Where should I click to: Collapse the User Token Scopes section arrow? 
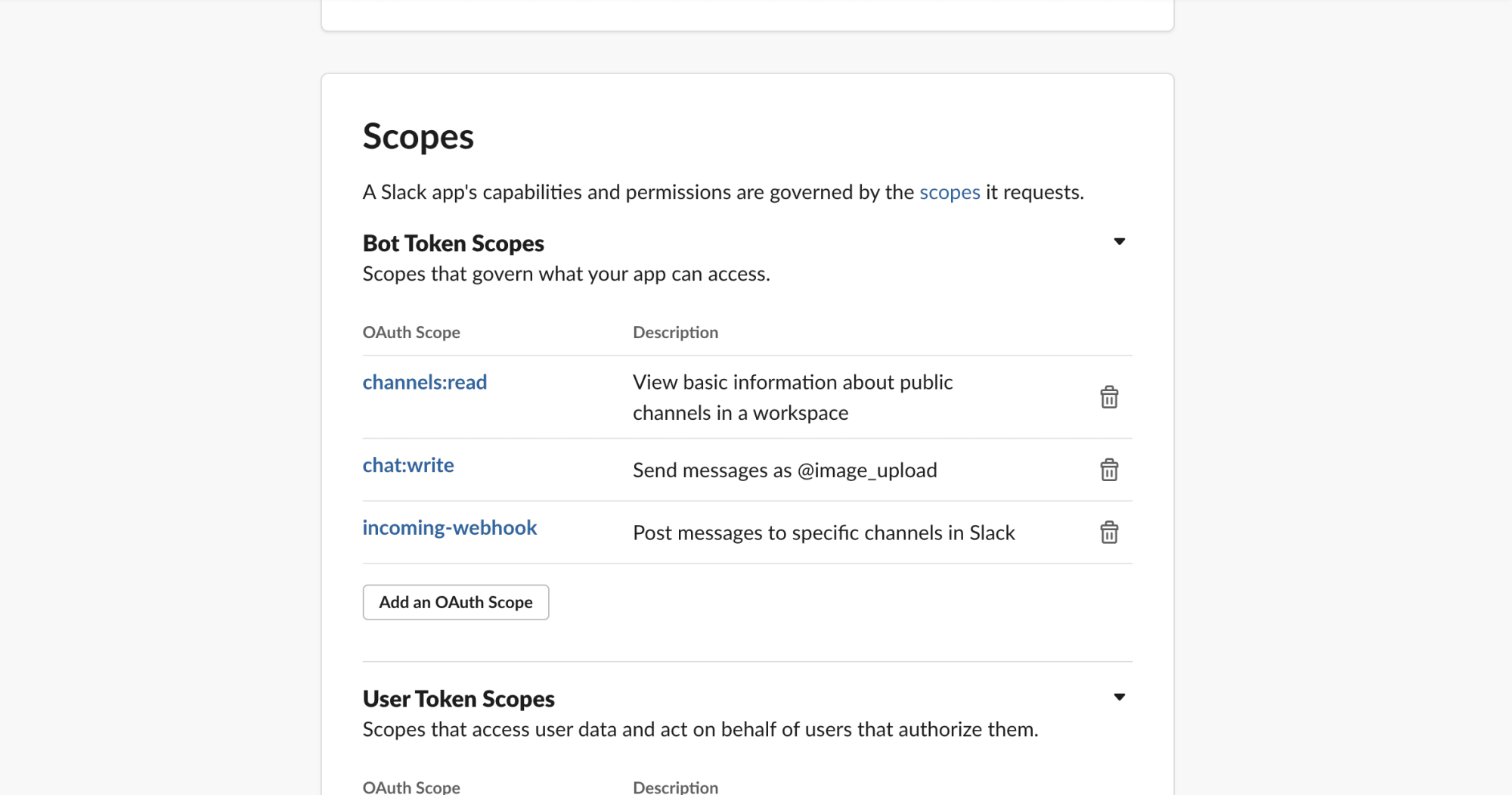tap(1120, 697)
